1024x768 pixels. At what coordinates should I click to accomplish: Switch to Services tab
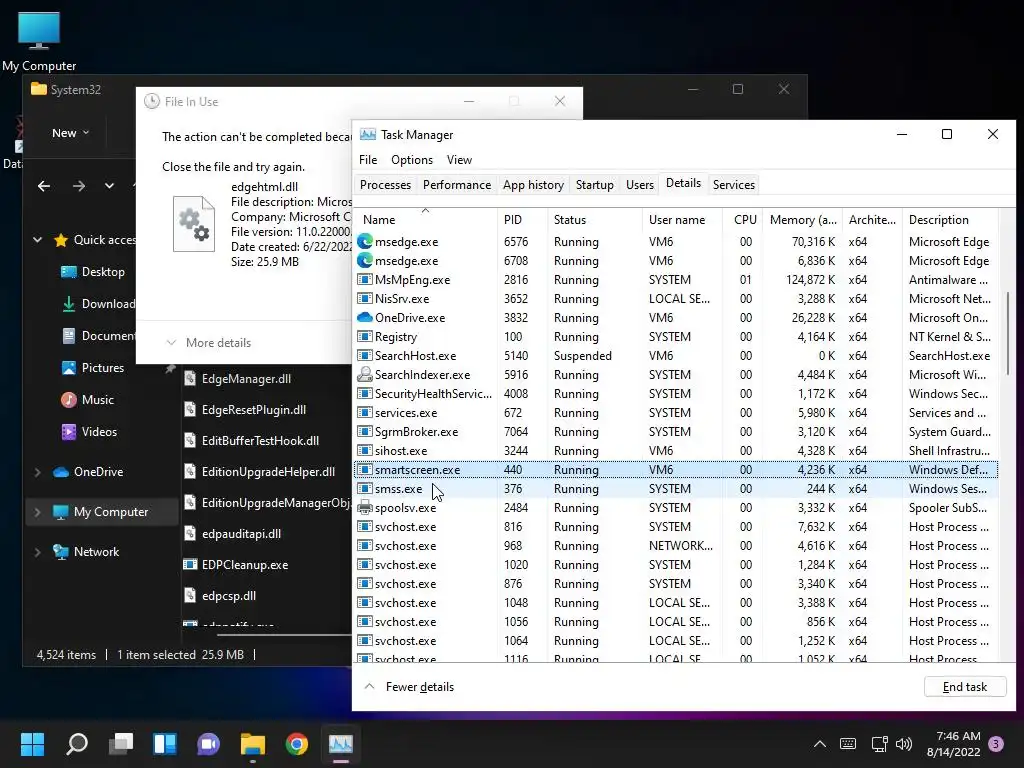pos(733,185)
